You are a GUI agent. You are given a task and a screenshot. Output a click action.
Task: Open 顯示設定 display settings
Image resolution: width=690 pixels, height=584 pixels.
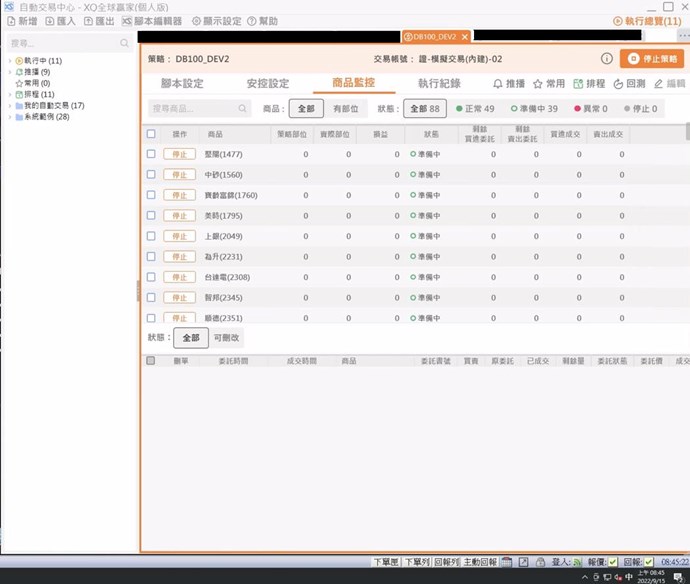pos(217,21)
